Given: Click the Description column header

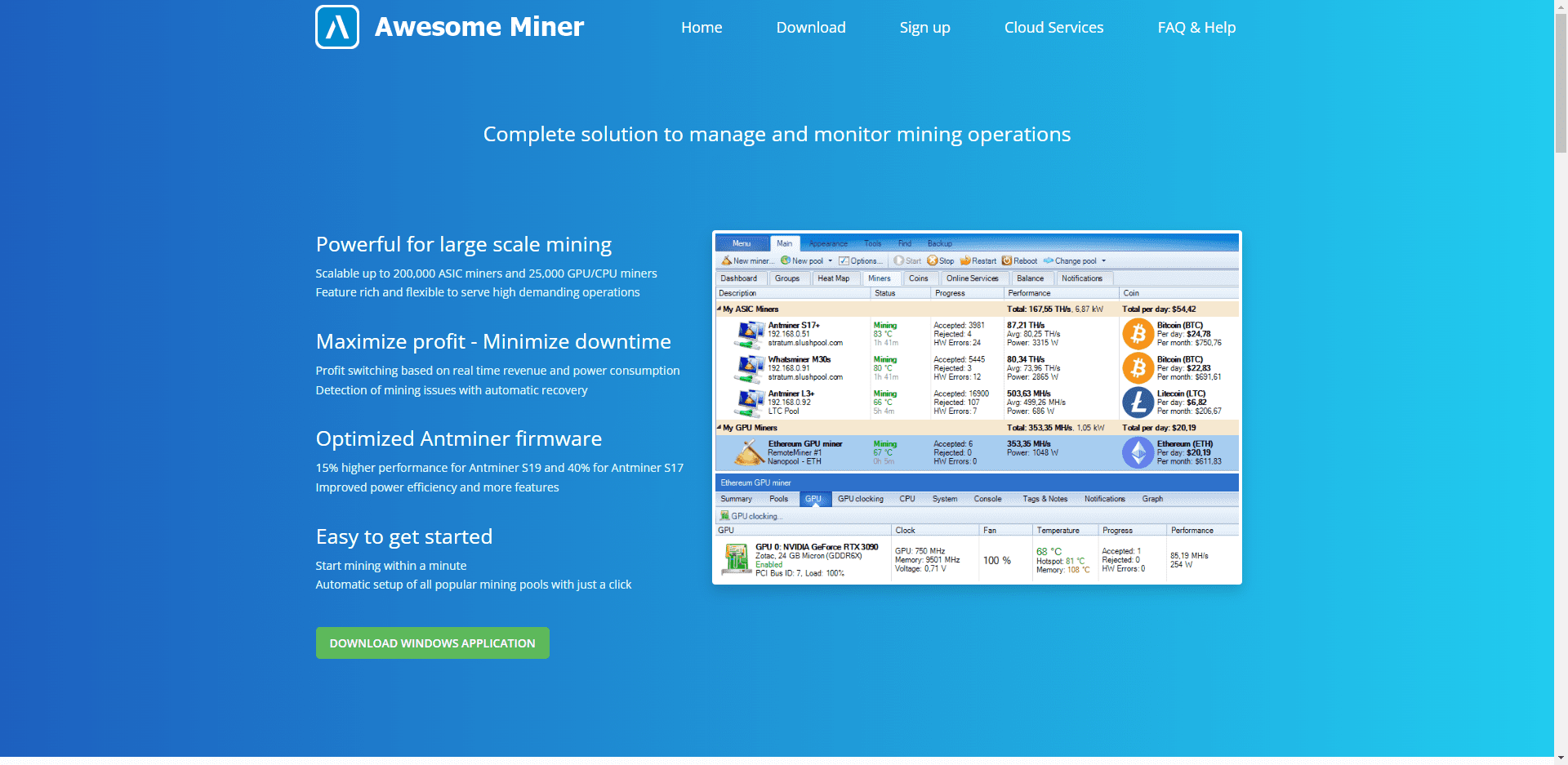Looking at the screenshot, I should 793,293.
